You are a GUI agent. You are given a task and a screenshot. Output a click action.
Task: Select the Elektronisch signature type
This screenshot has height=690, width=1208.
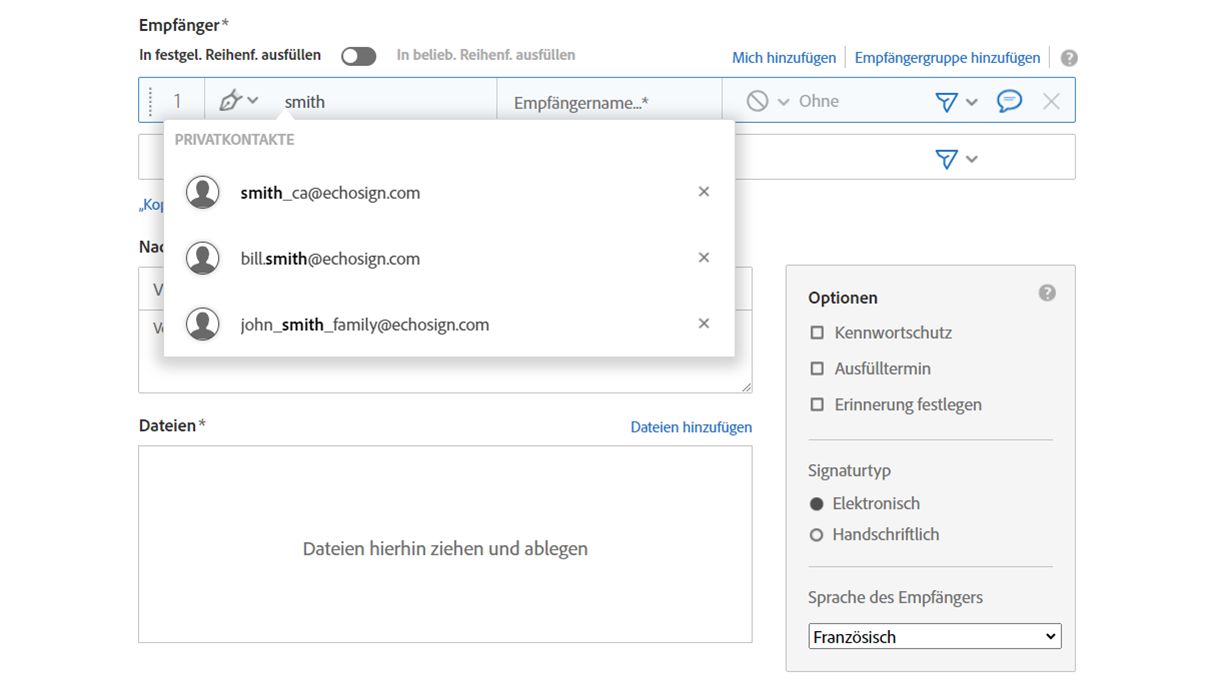[x=816, y=504]
